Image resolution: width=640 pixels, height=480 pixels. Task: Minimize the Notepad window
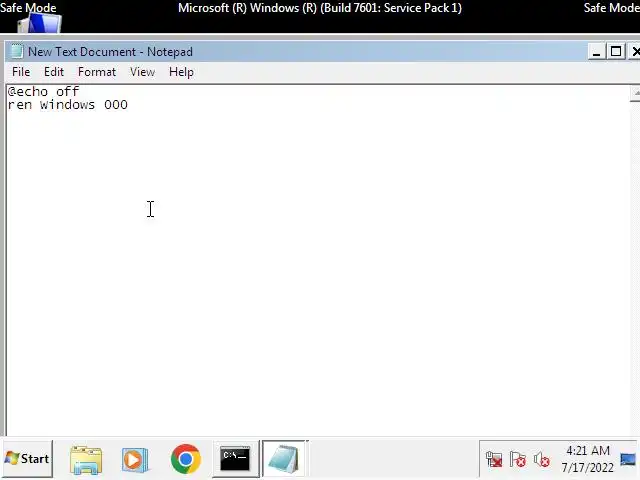(x=596, y=52)
